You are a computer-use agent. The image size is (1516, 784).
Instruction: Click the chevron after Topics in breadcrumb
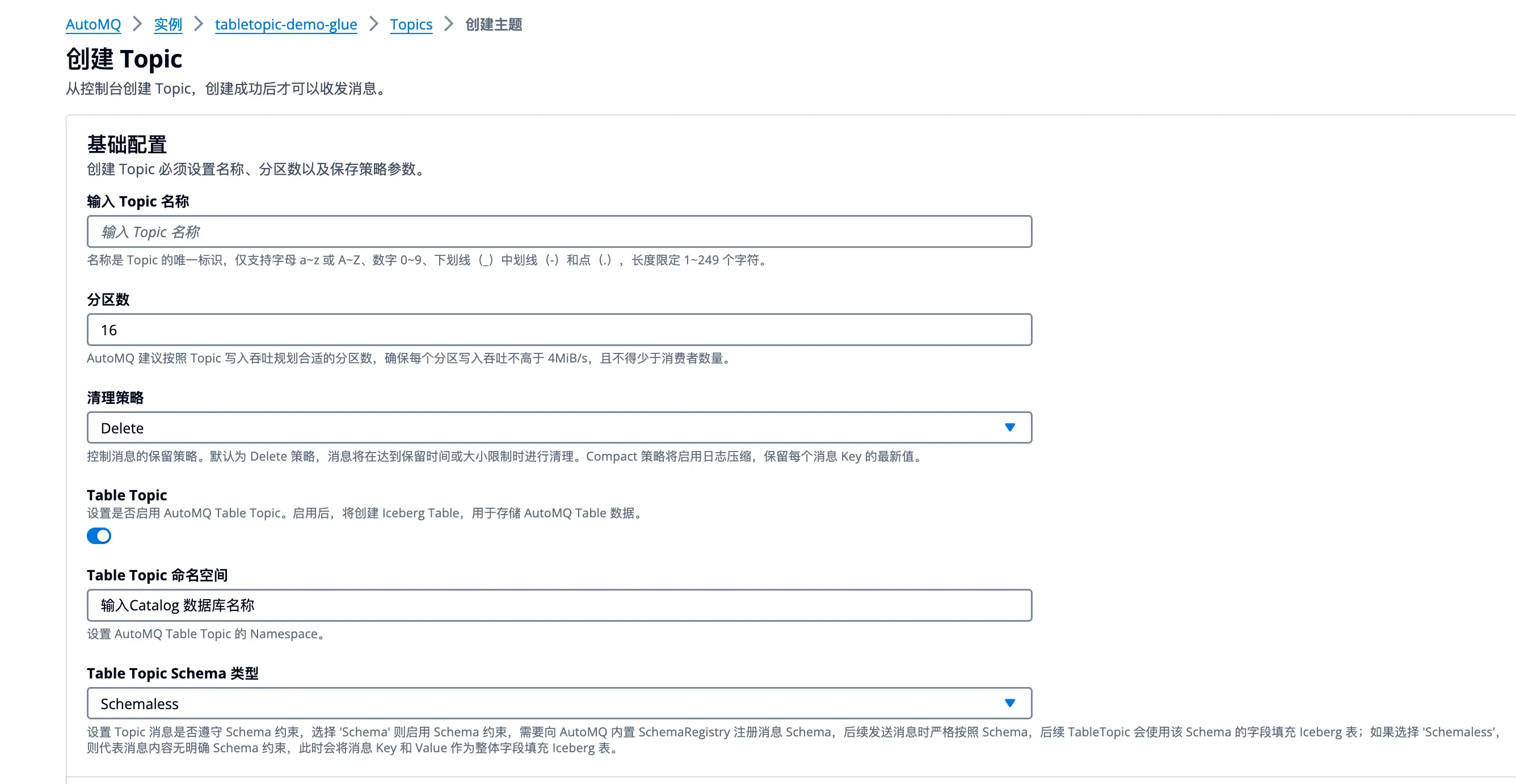[x=448, y=25]
